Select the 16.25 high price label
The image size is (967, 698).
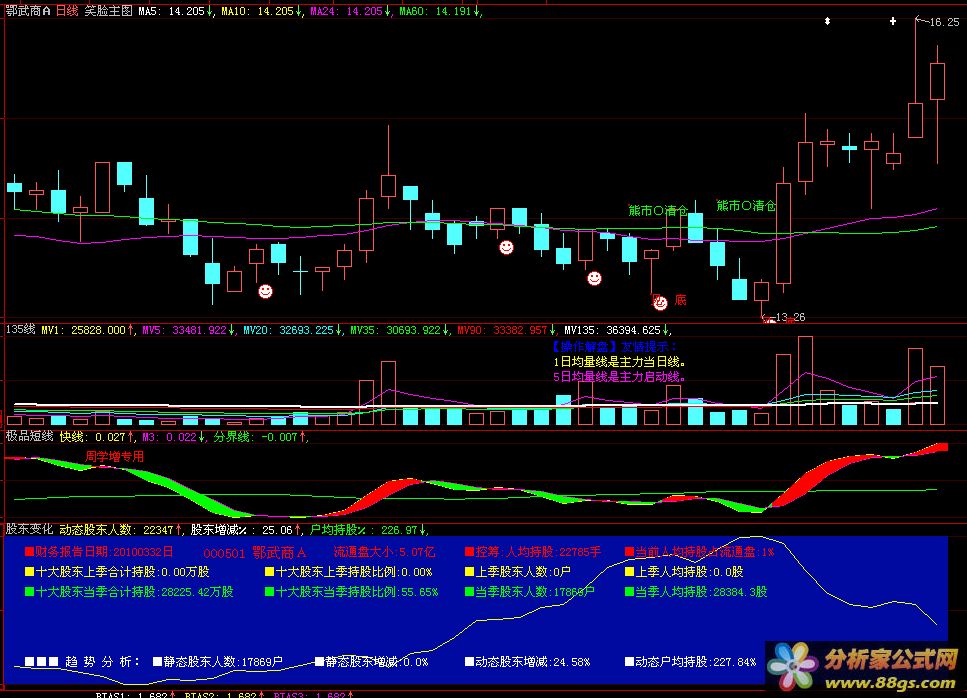pyautogui.click(x=944, y=22)
